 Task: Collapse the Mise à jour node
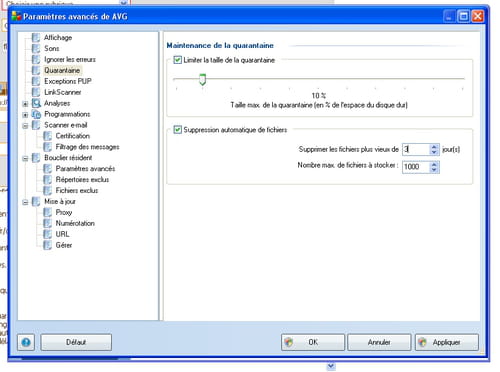coord(25,202)
